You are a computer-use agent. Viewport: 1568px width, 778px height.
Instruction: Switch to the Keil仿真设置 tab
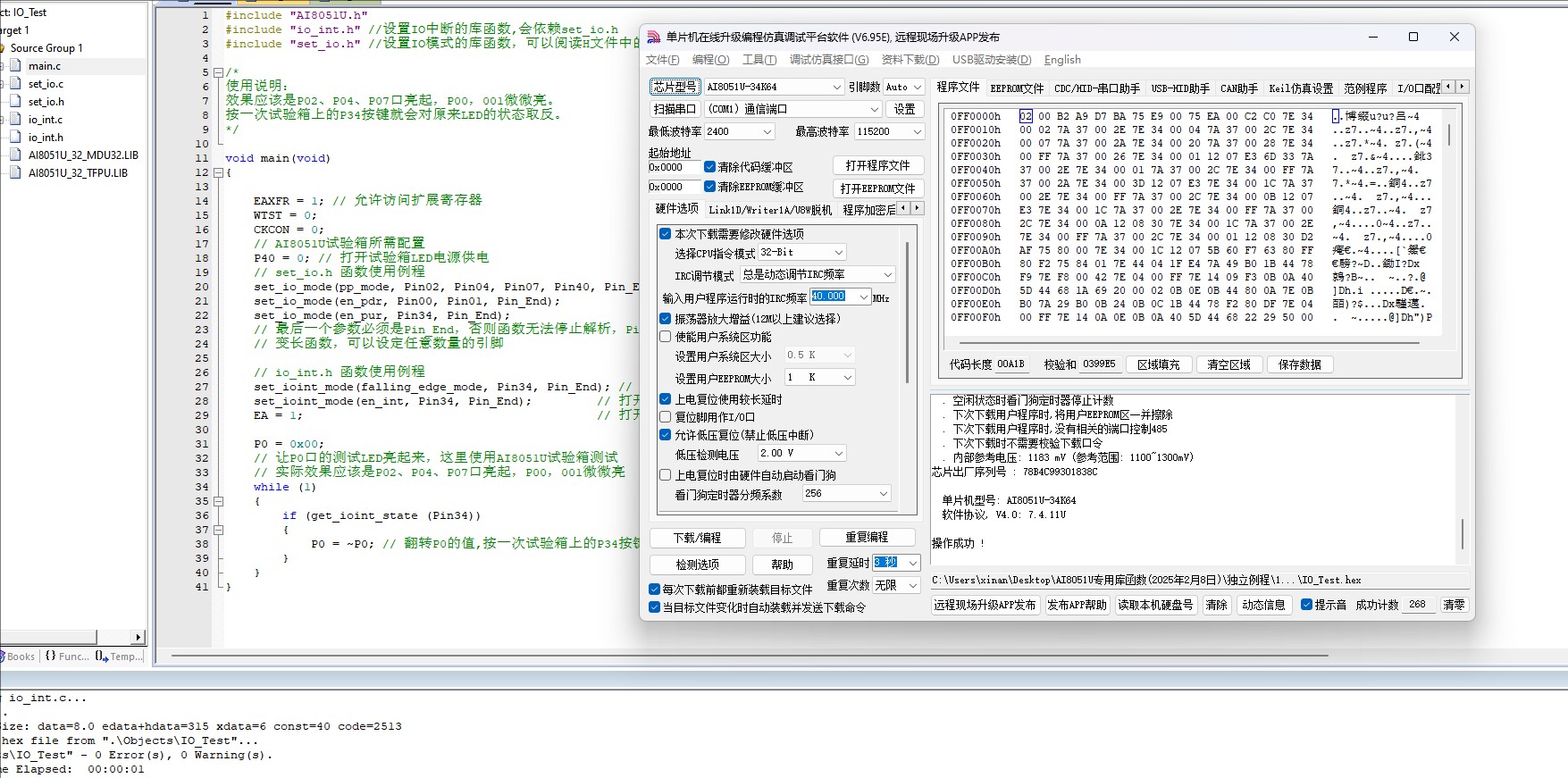click(x=1301, y=88)
